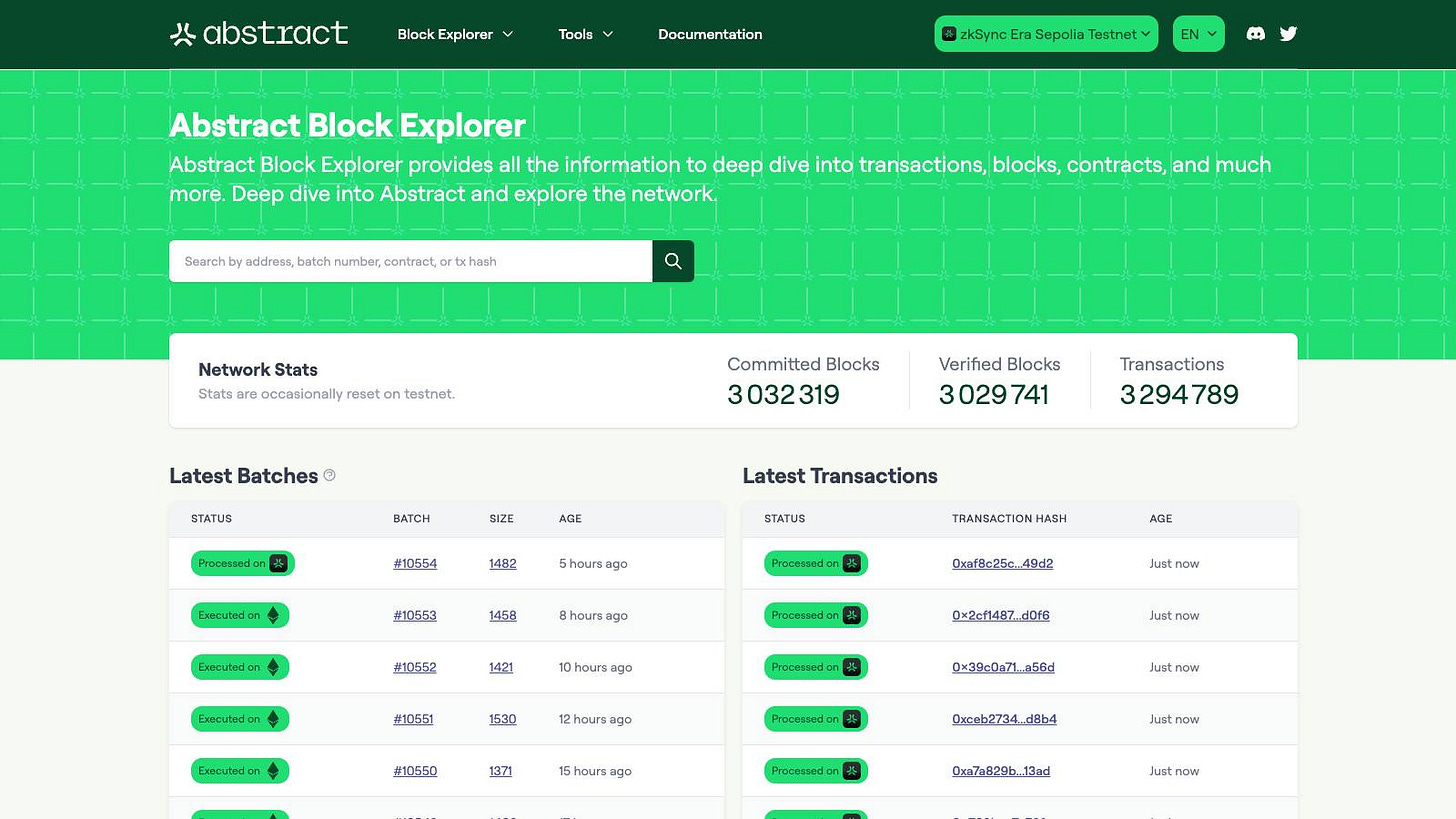Viewport: 1456px width, 819px height.
Task: Click the Executed on badge for batch #10551
Action: (240, 719)
